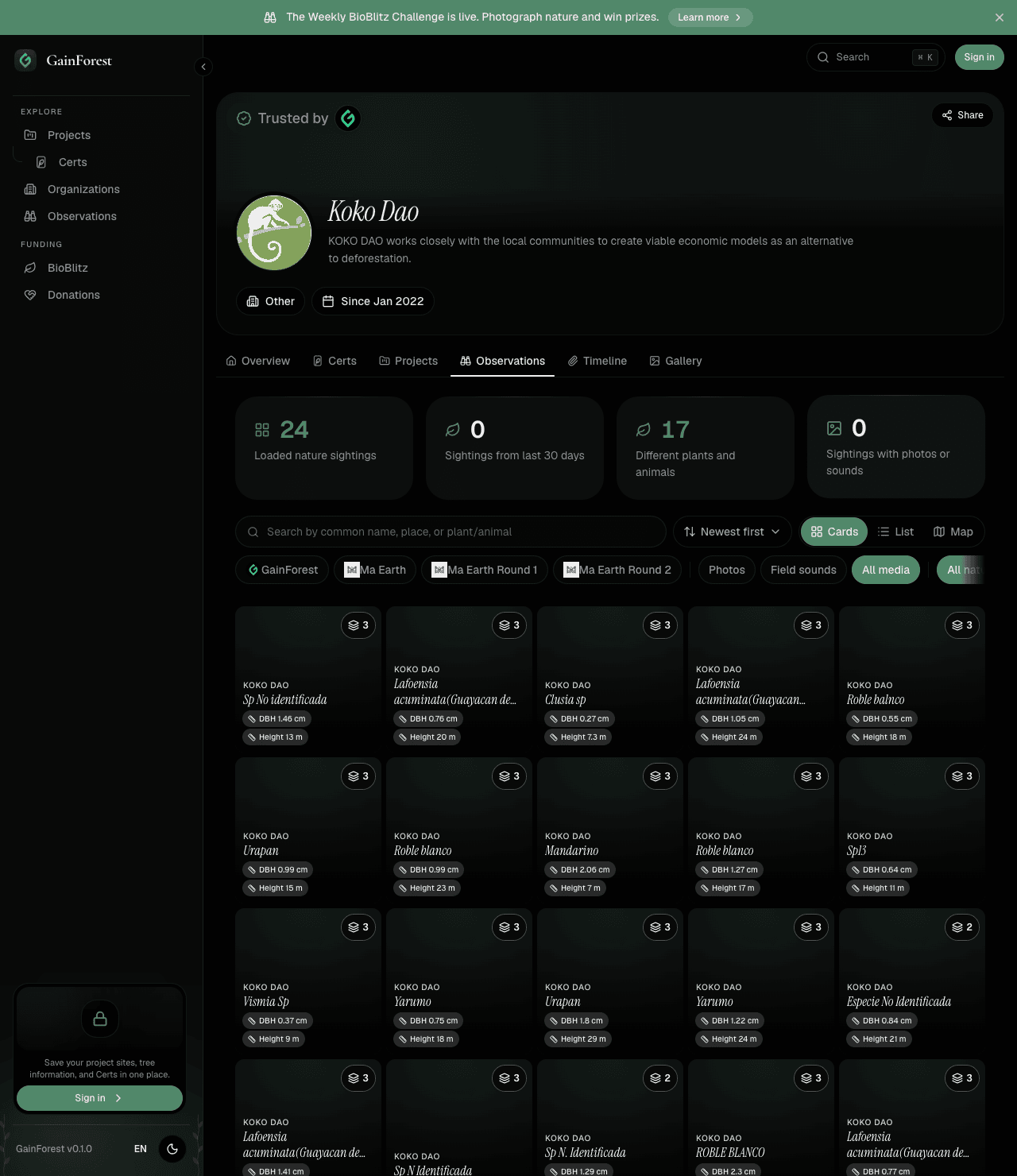This screenshot has width=1017, height=1176.
Task: Open the Newest first sort dropdown
Action: [732, 532]
